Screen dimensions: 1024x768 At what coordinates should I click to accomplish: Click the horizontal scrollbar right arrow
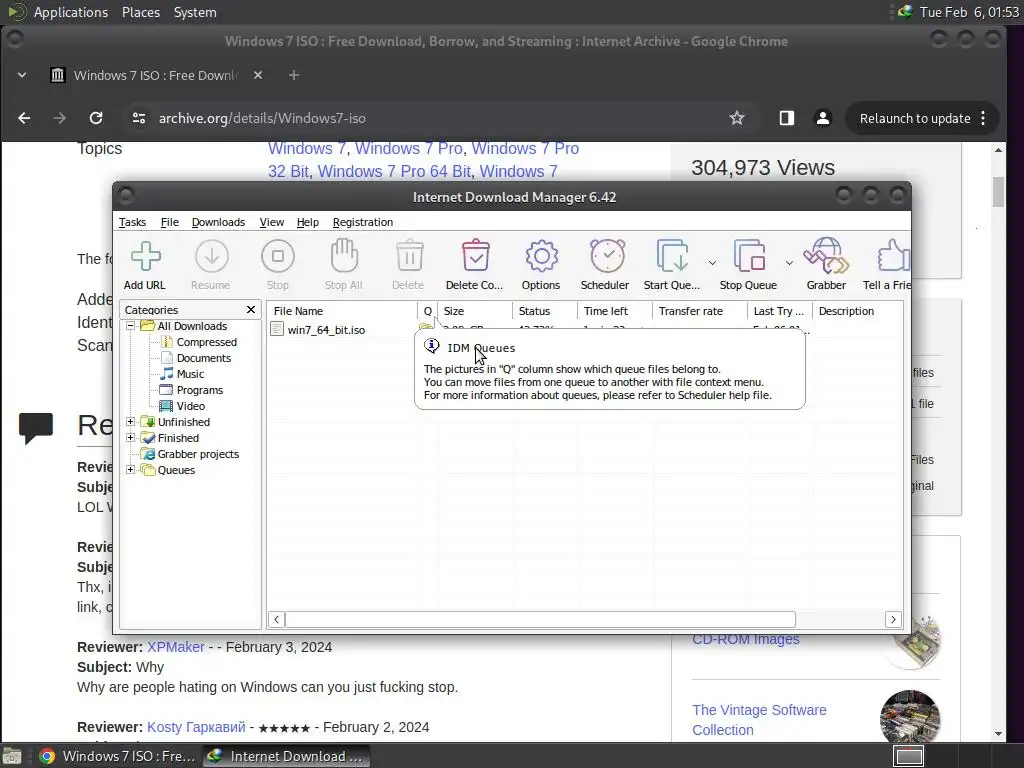893,619
